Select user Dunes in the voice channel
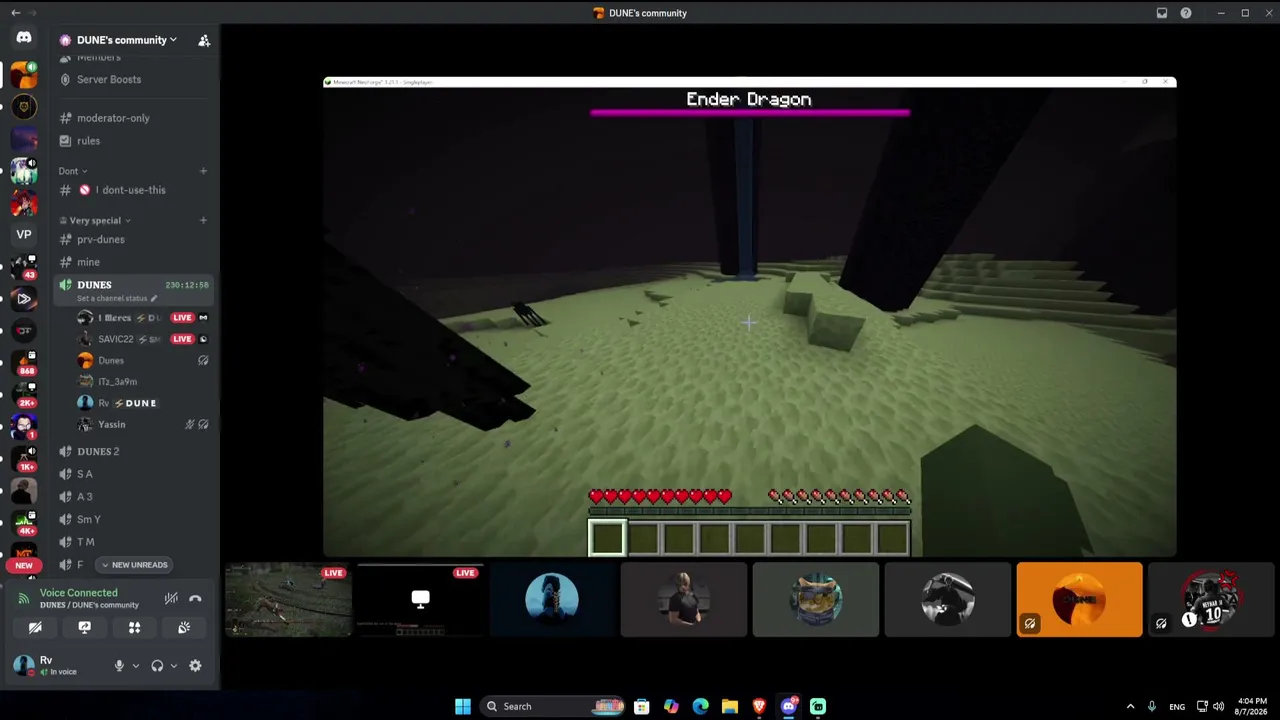This screenshot has width=1280, height=720. tap(111, 360)
